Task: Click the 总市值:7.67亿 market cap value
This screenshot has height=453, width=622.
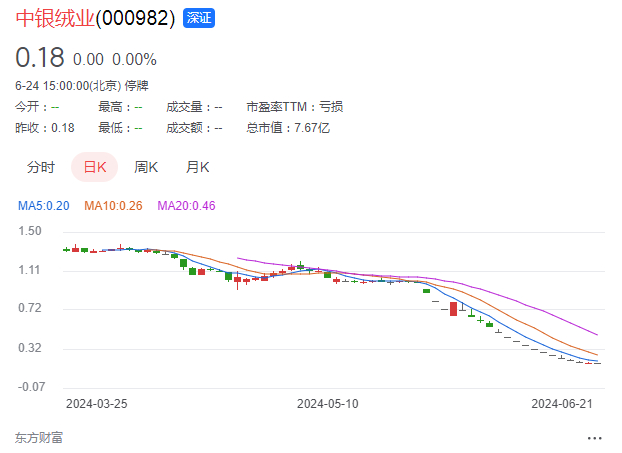Action: point(288,128)
